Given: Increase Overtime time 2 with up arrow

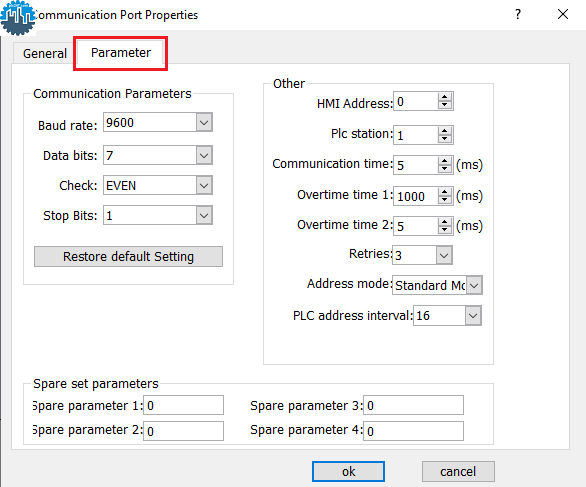Looking at the screenshot, I should (x=444, y=222).
